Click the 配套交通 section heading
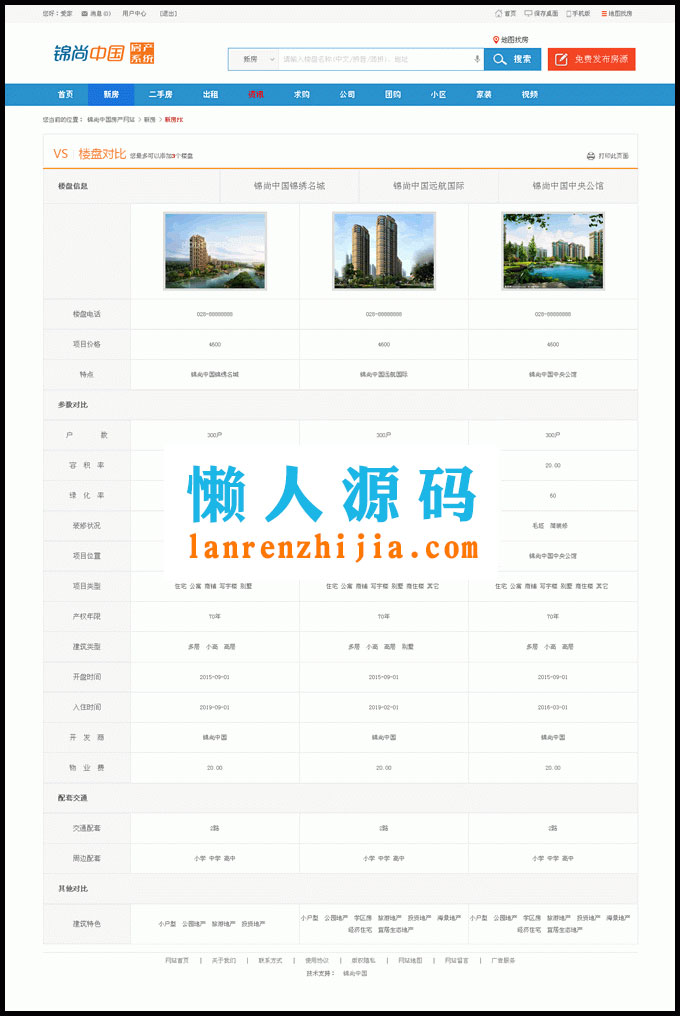The image size is (680, 1016). click(x=73, y=798)
